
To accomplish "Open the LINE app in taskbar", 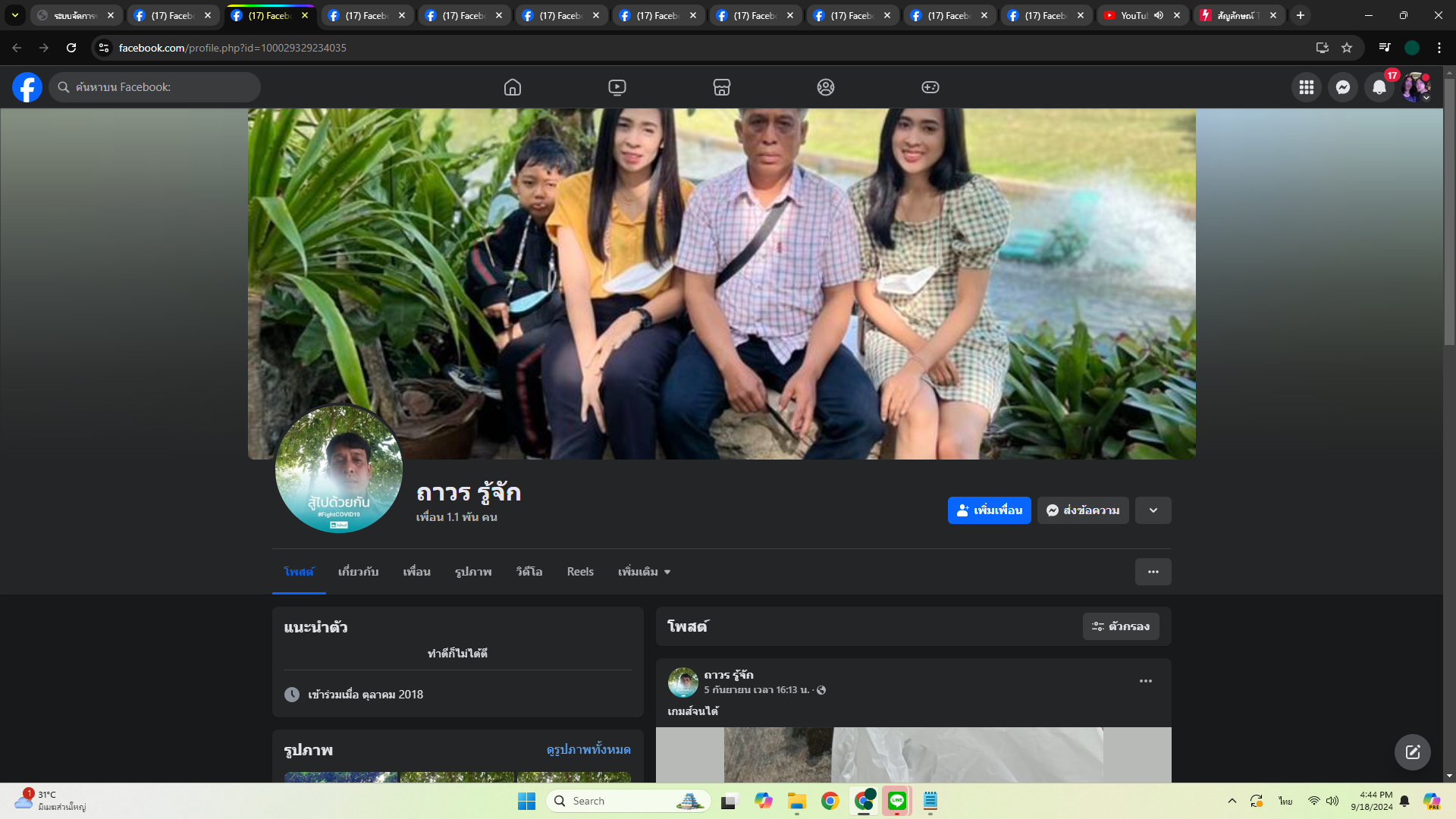I will pyautogui.click(x=897, y=801).
